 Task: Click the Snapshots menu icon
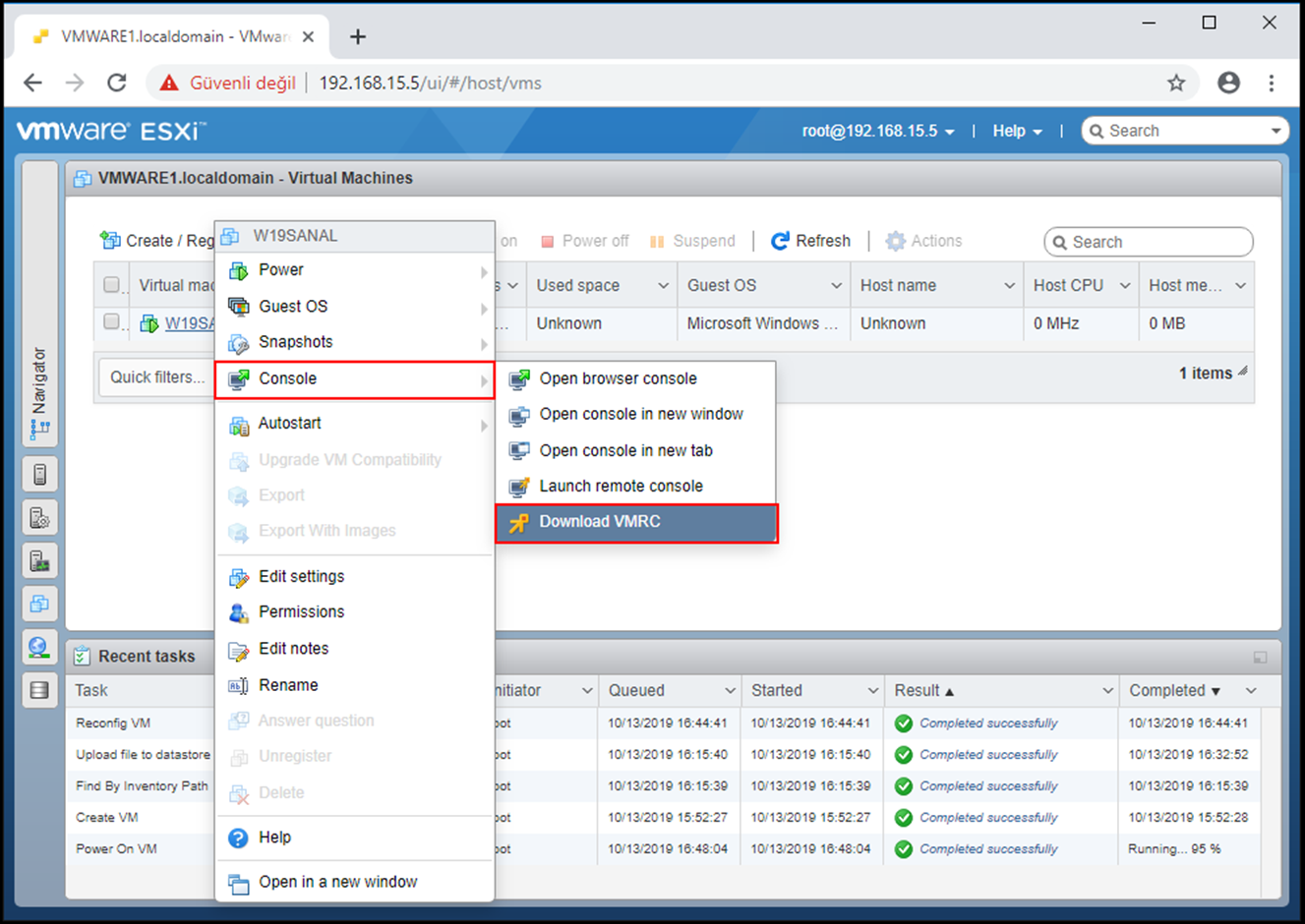238,343
